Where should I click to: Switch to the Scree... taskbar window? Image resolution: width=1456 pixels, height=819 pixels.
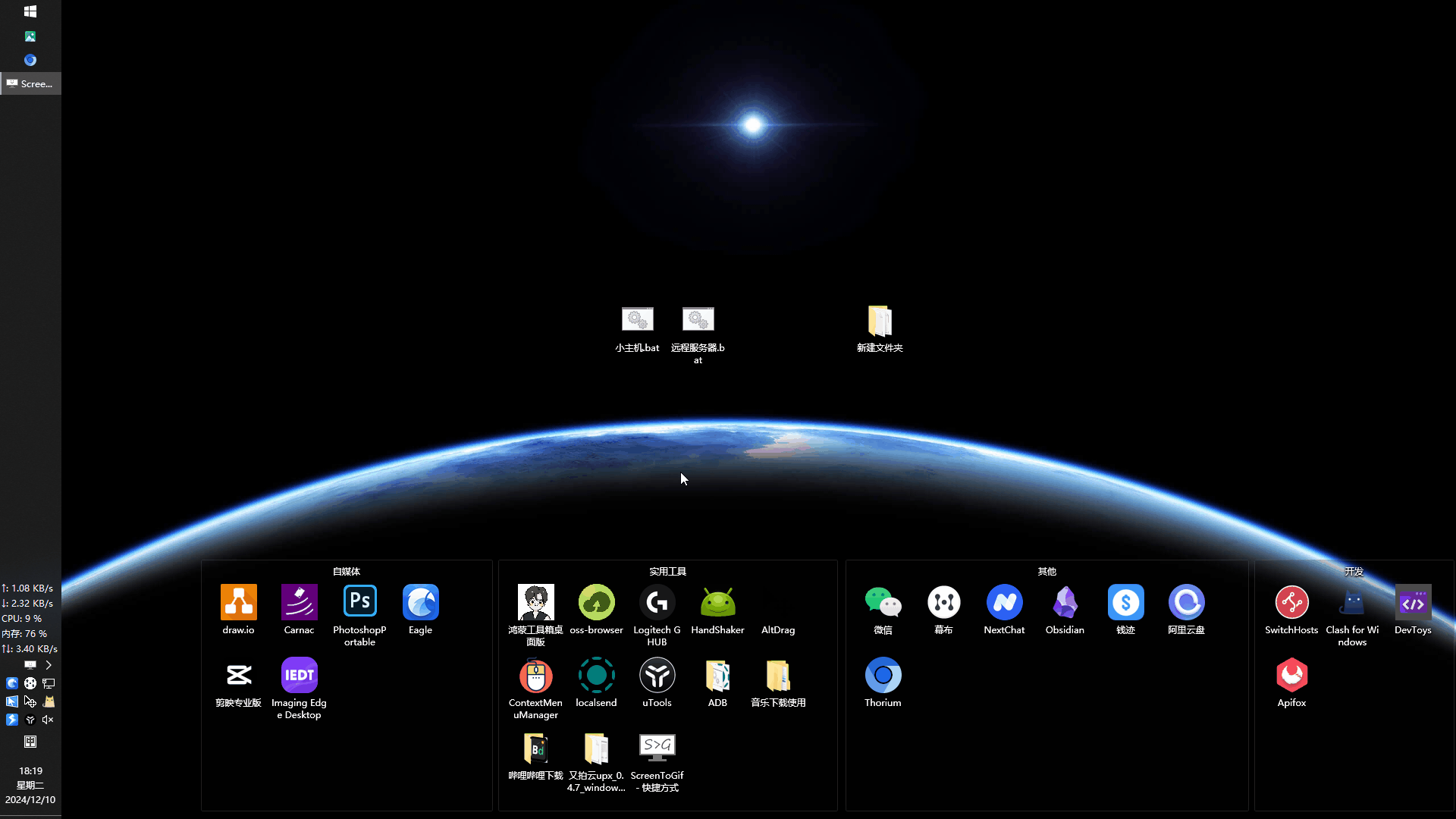click(30, 83)
